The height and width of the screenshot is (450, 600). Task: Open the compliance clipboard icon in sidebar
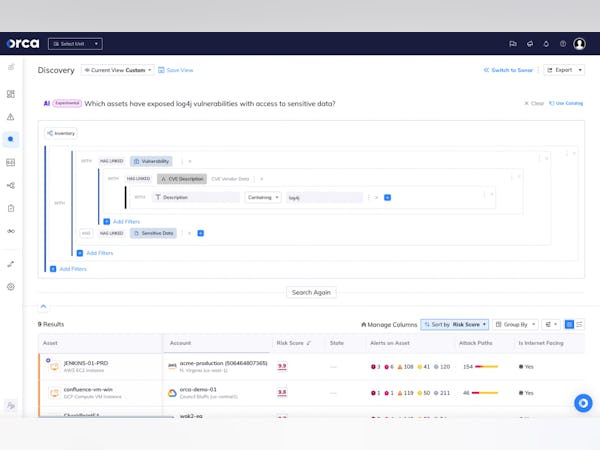(11, 208)
